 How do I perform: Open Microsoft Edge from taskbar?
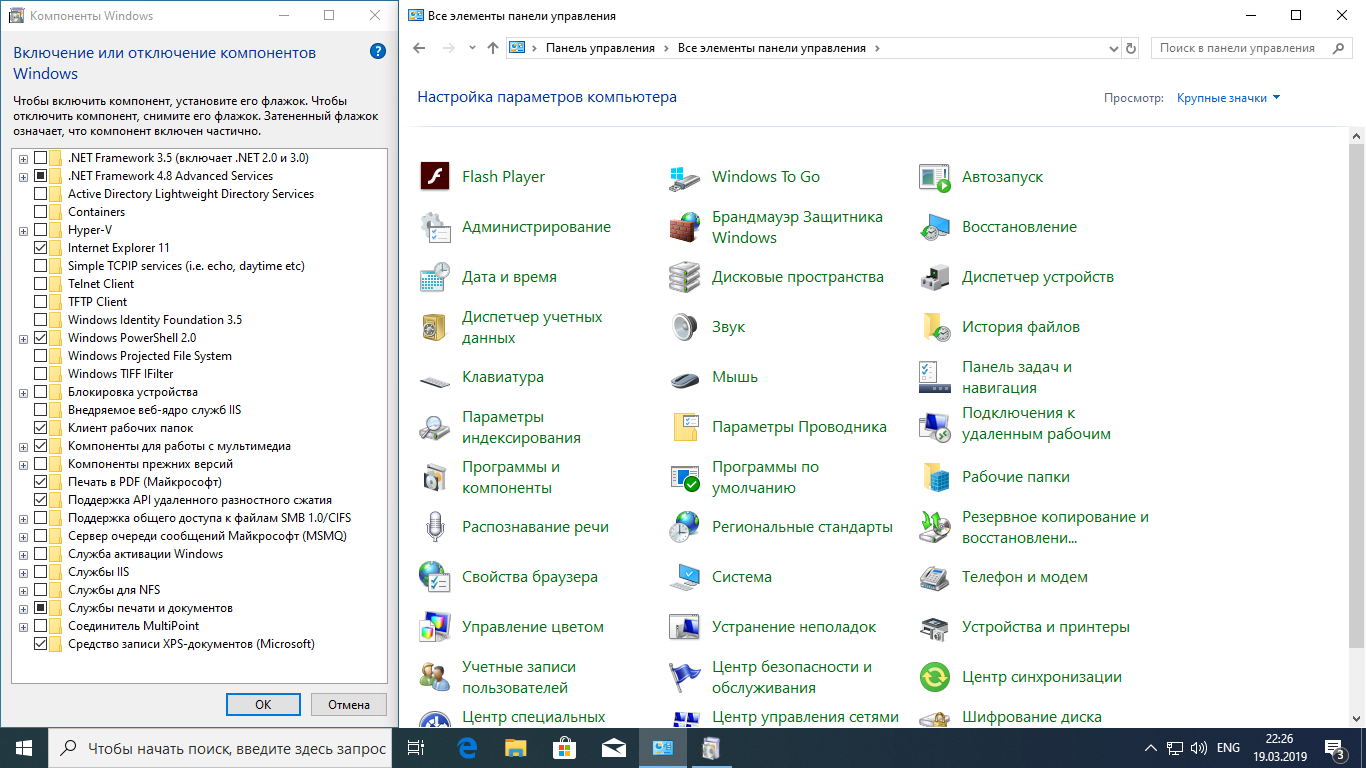(467, 748)
